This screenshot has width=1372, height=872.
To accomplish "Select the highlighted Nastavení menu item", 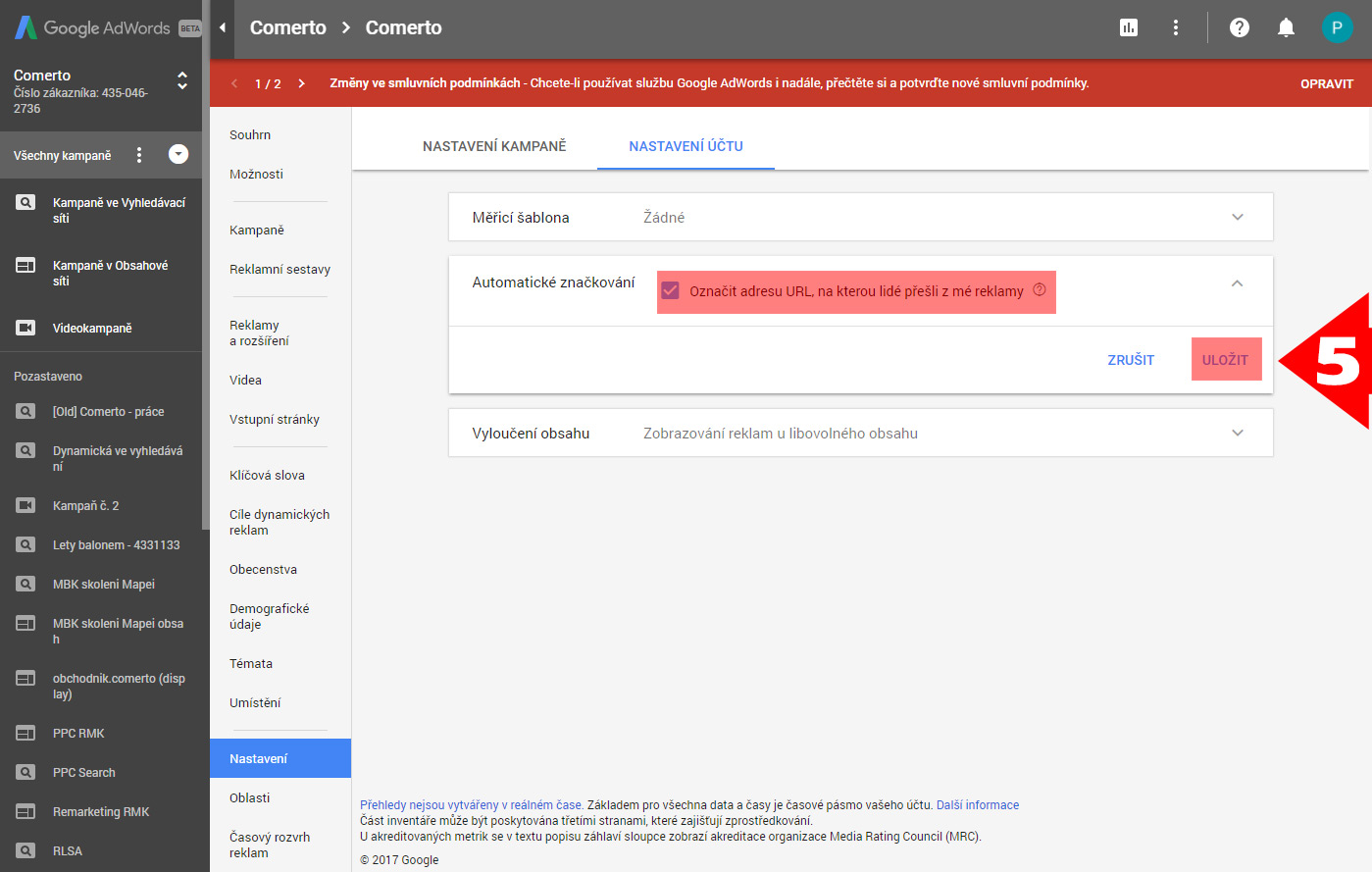I will (280, 758).
